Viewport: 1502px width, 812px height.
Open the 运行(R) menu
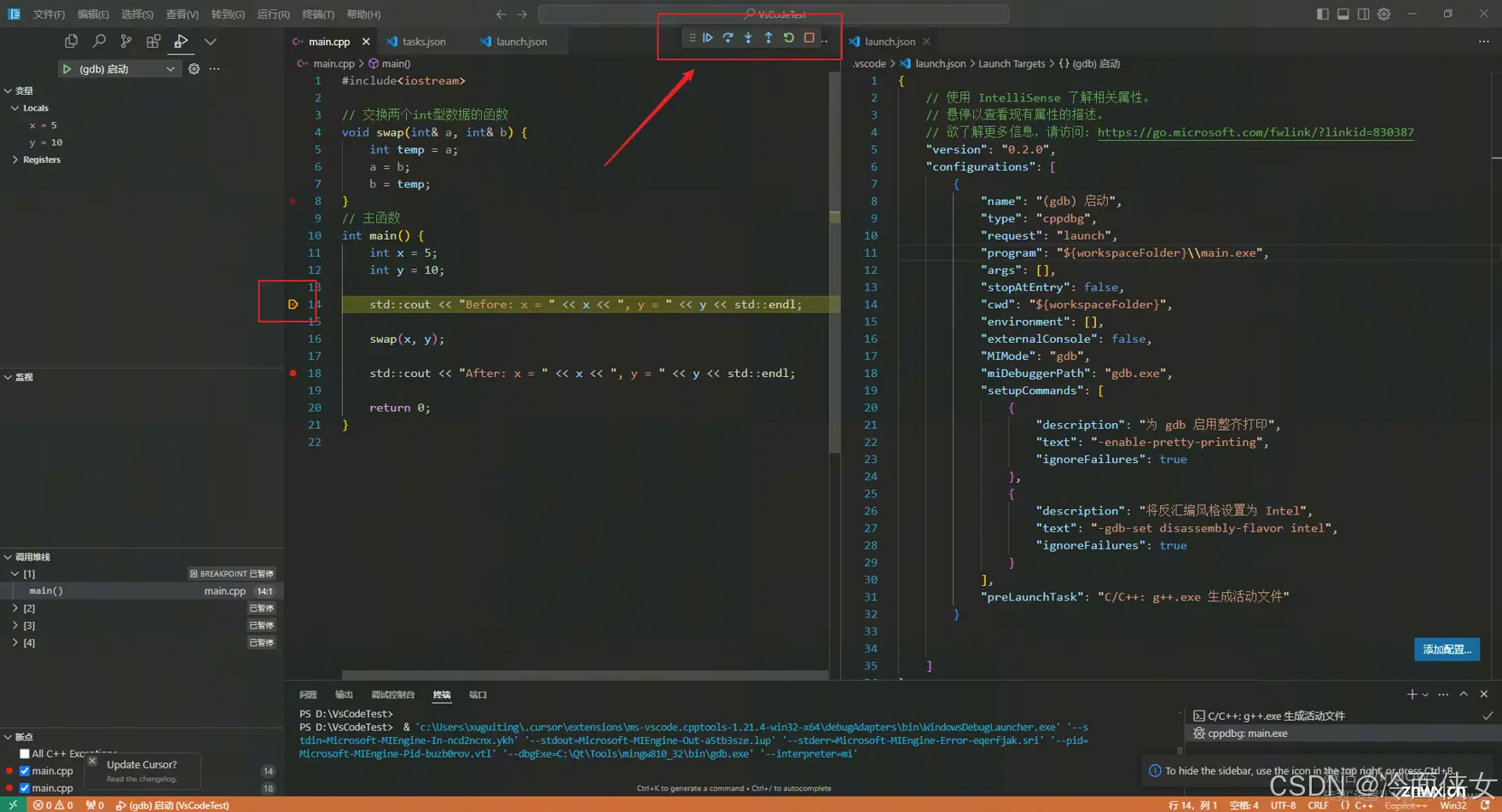pyautogui.click(x=273, y=14)
